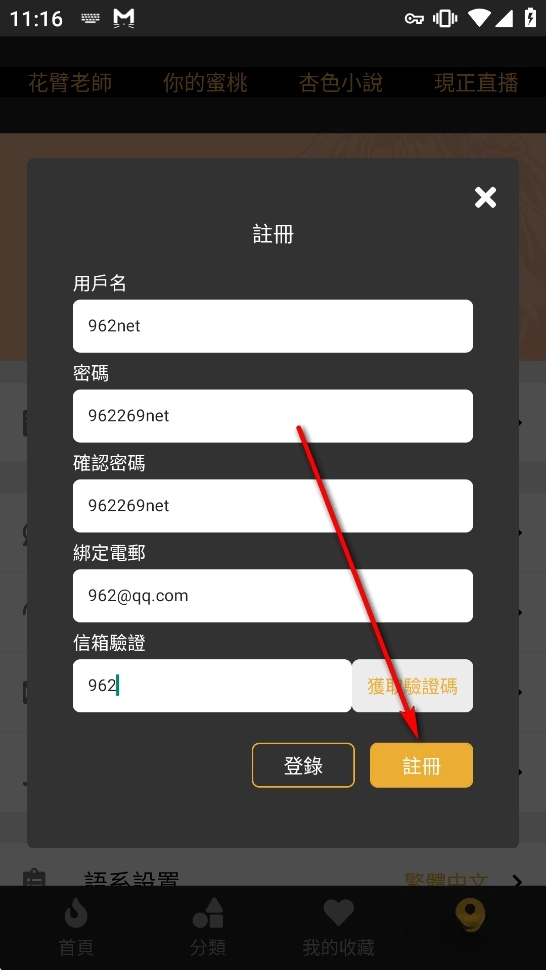Close the registration dialog with X
This screenshot has height=970, width=546.
pos(485,197)
